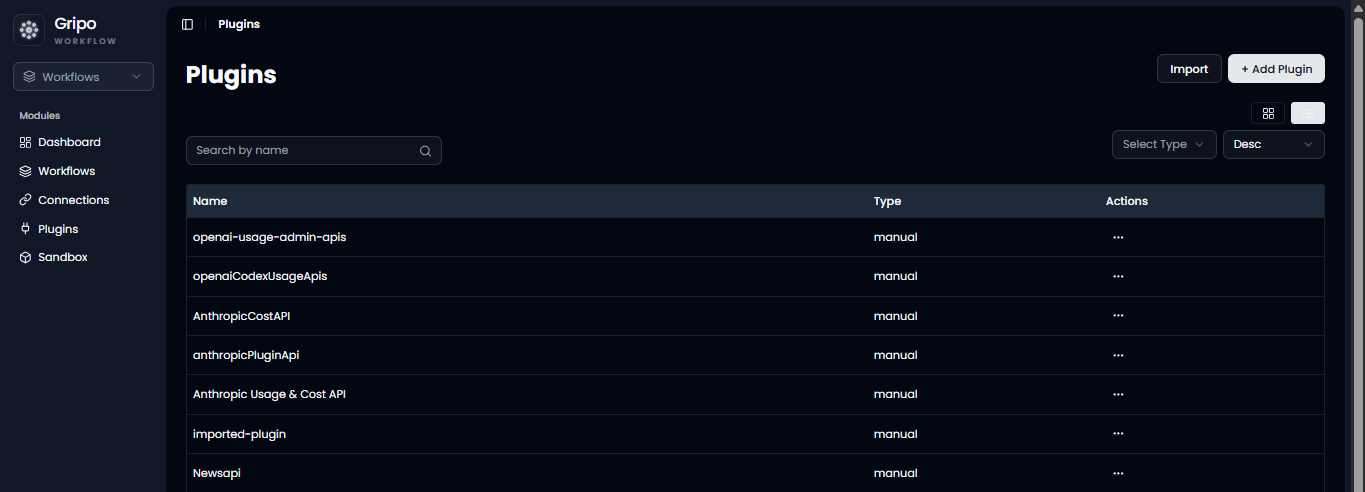Click the page vertical scrollbar
The image size is (1365, 492).
[1358, 250]
